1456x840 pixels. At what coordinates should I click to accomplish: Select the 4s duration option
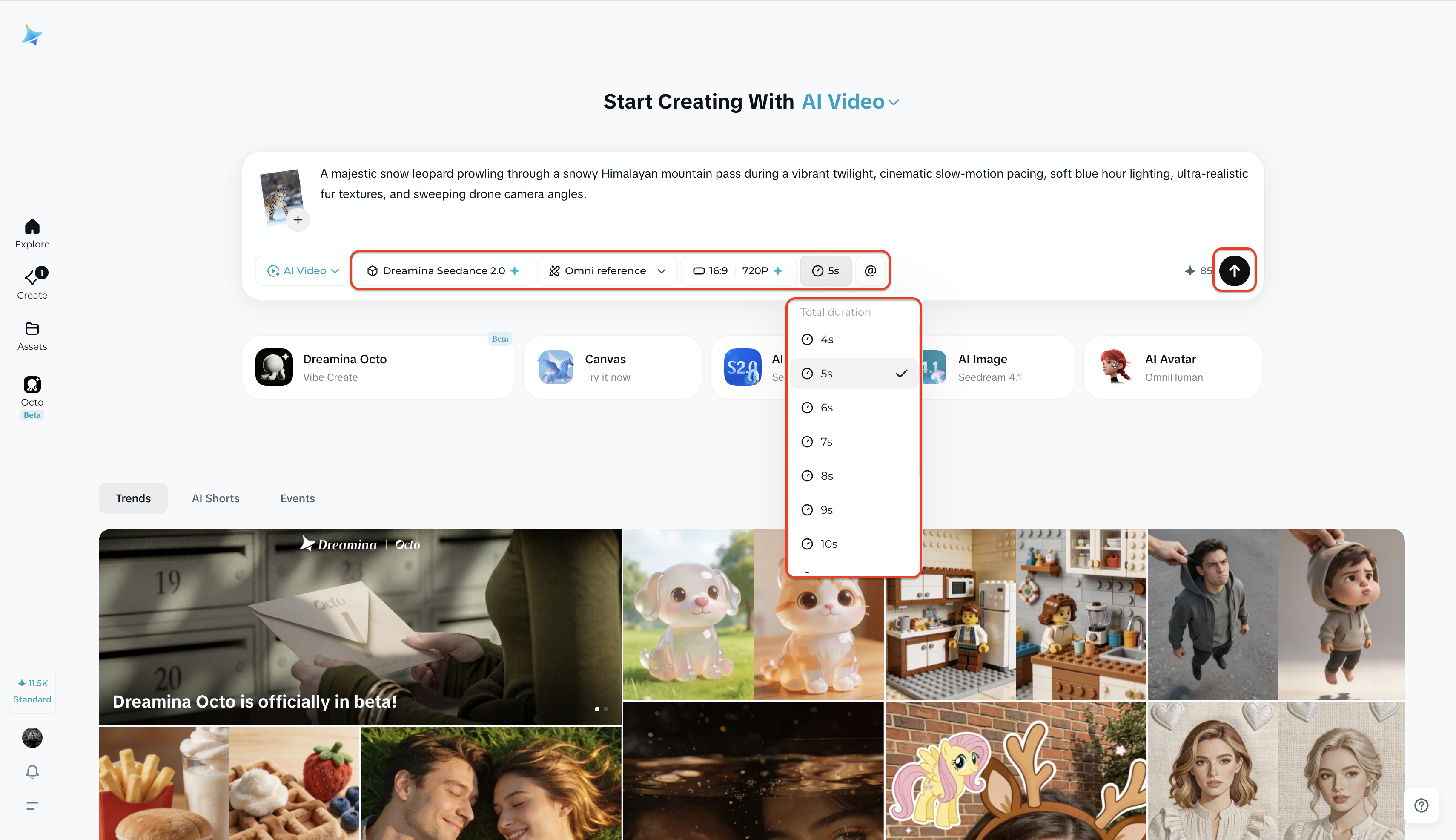pos(854,339)
